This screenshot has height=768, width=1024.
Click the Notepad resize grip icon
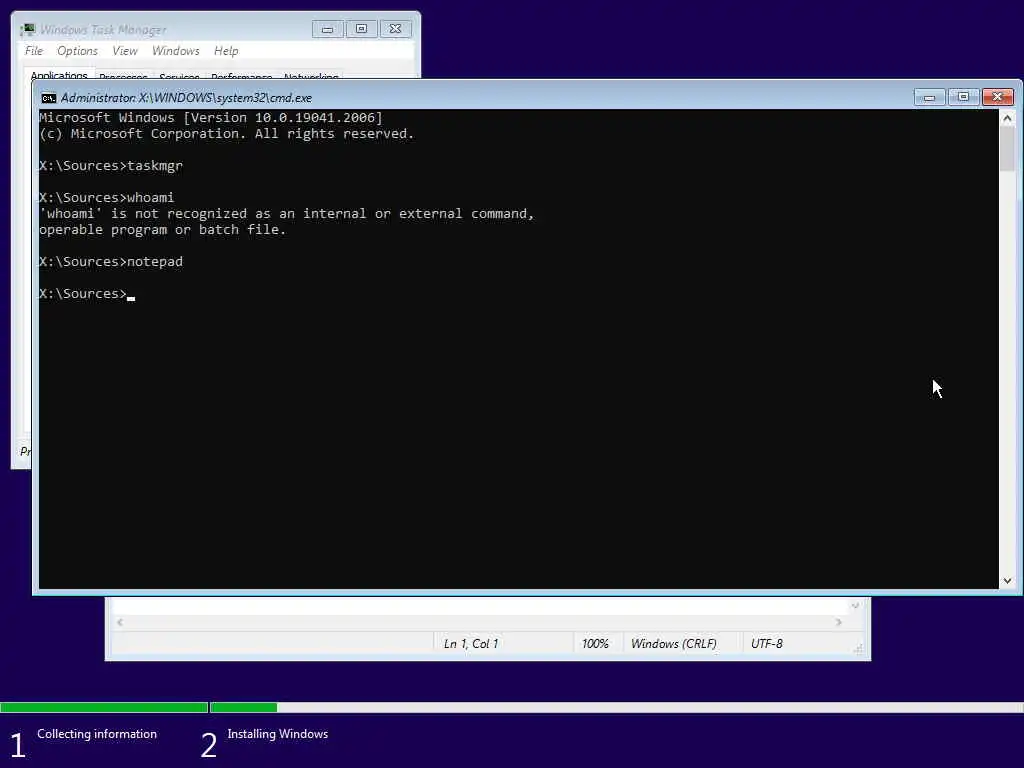[x=858, y=648]
